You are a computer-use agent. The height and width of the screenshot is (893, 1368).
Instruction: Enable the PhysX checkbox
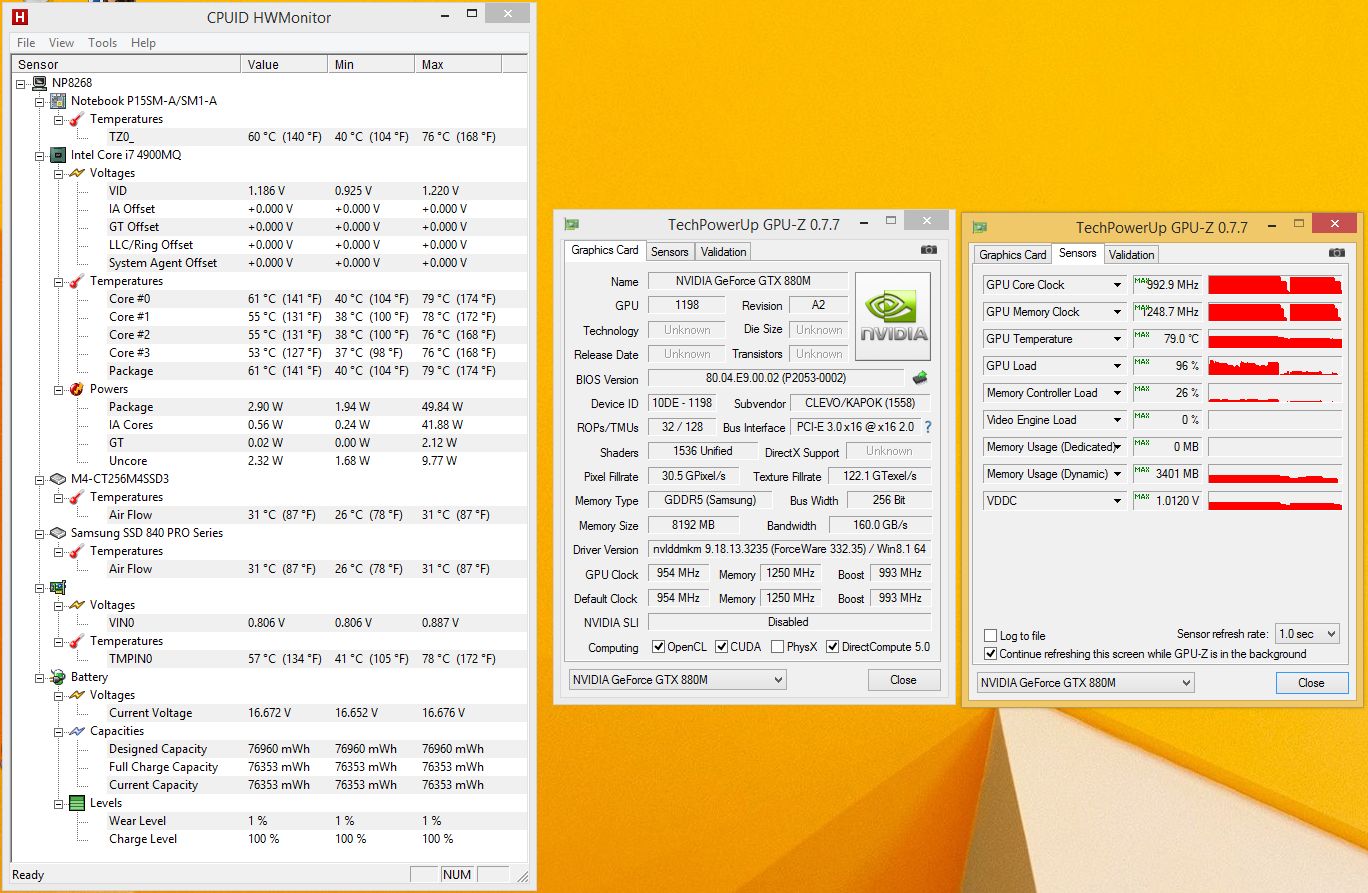click(x=778, y=647)
